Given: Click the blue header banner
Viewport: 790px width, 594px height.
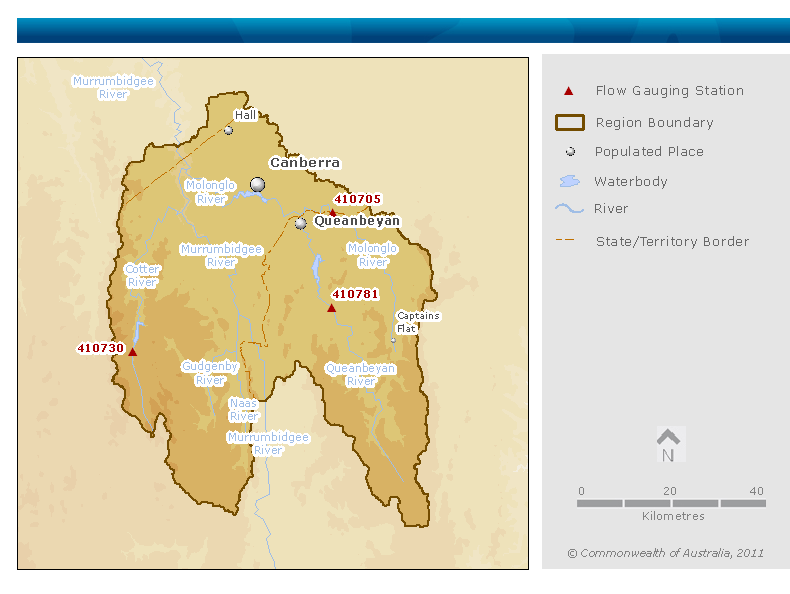Looking at the screenshot, I should [404, 31].
